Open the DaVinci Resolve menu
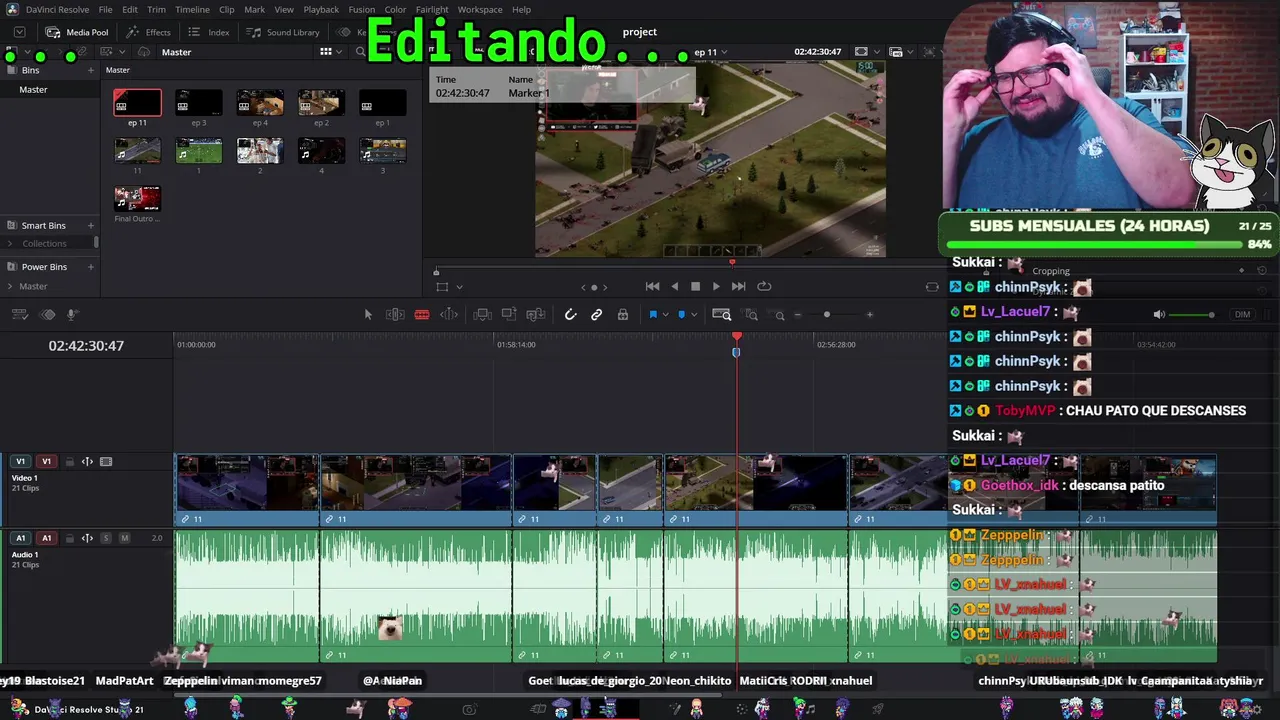Screen dimensions: 1280x720 click(x=57, y=10)
